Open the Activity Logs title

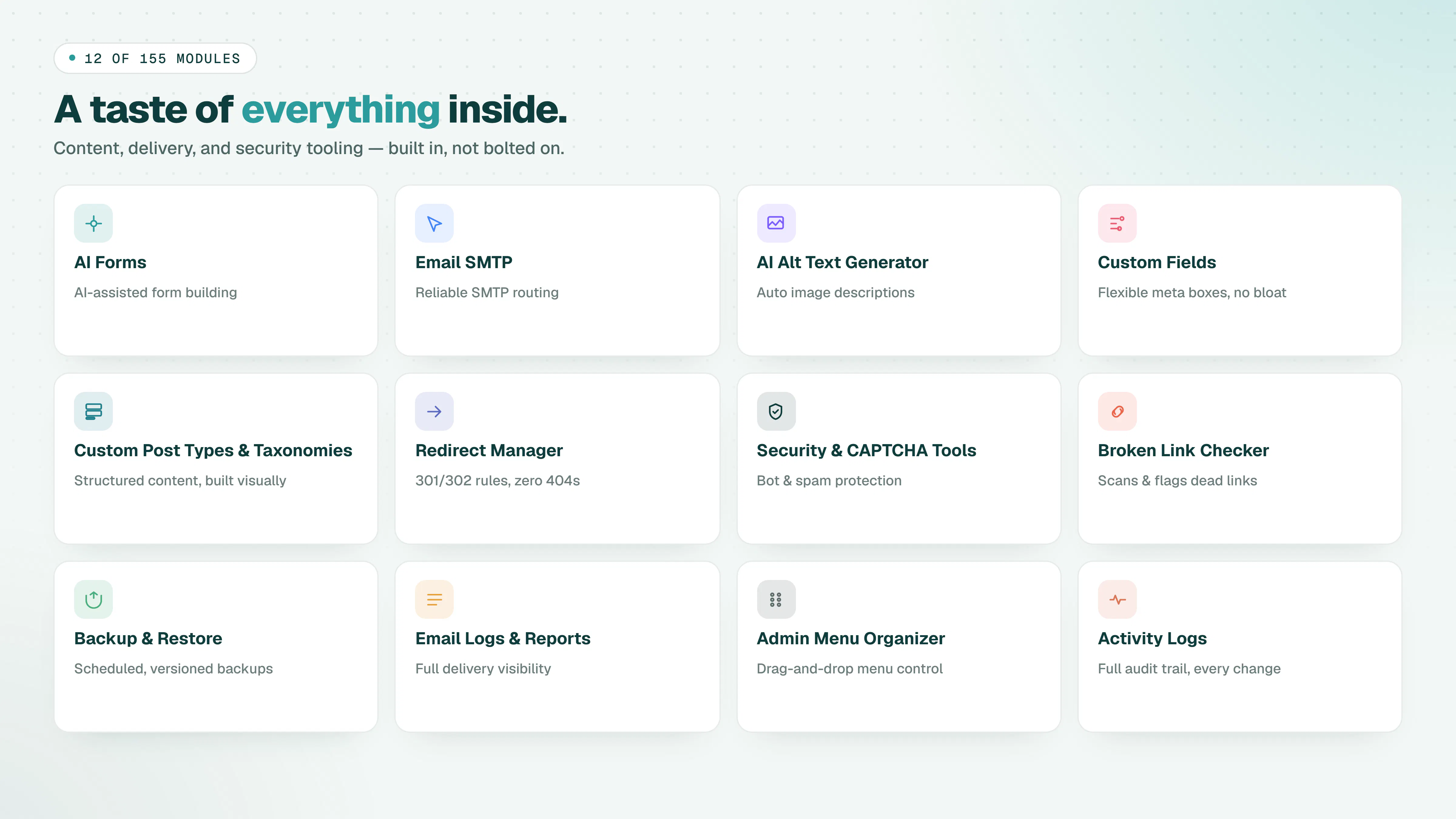point(1152,638)
